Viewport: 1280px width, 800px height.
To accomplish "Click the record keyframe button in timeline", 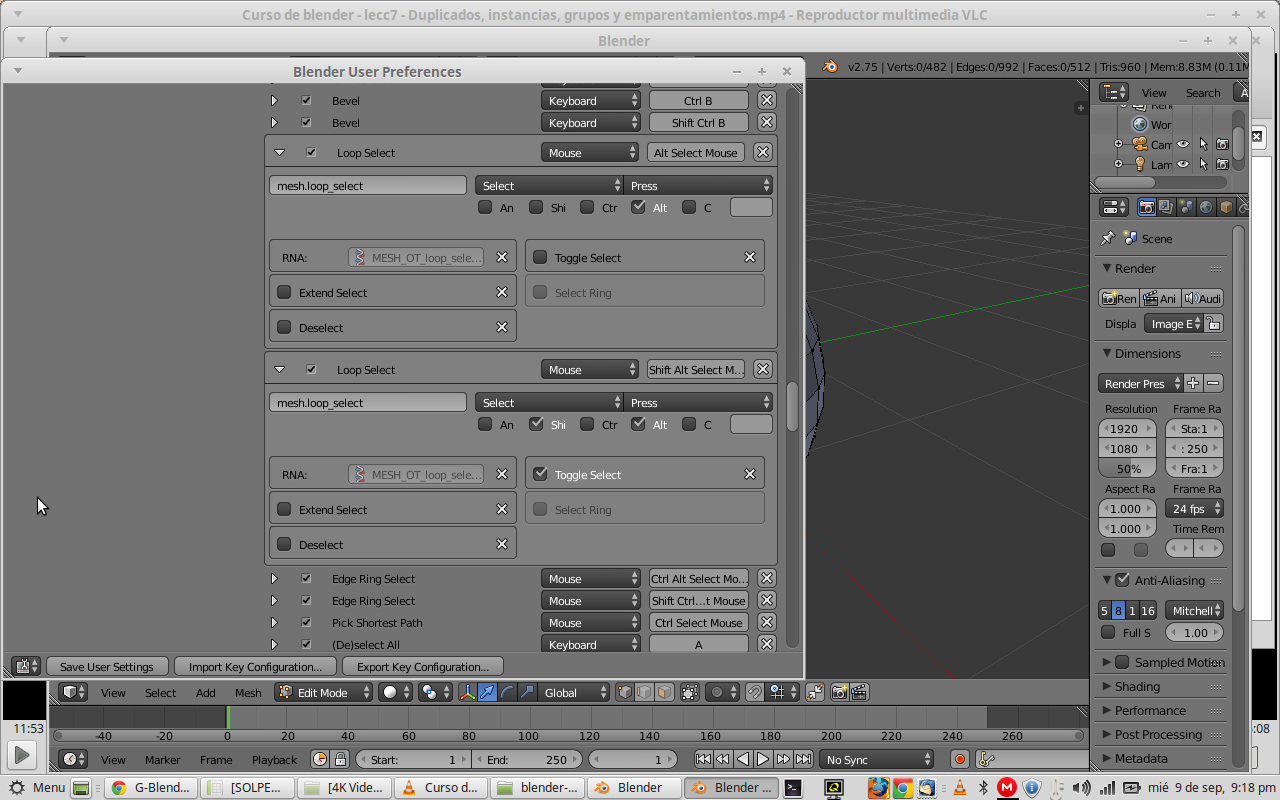I will pos(959,760).
